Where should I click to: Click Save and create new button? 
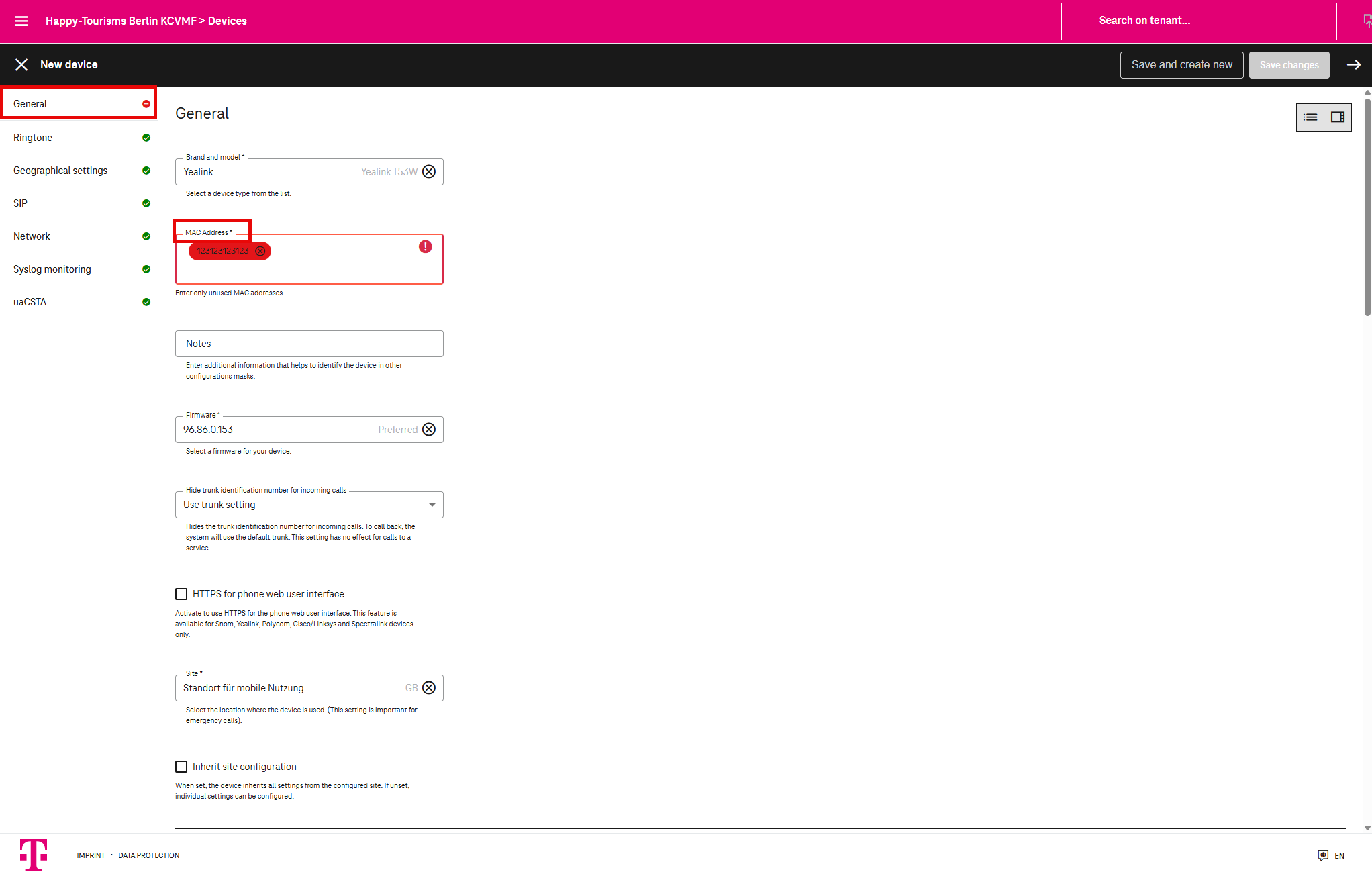pyautogui.click(x=1181, y=65)
